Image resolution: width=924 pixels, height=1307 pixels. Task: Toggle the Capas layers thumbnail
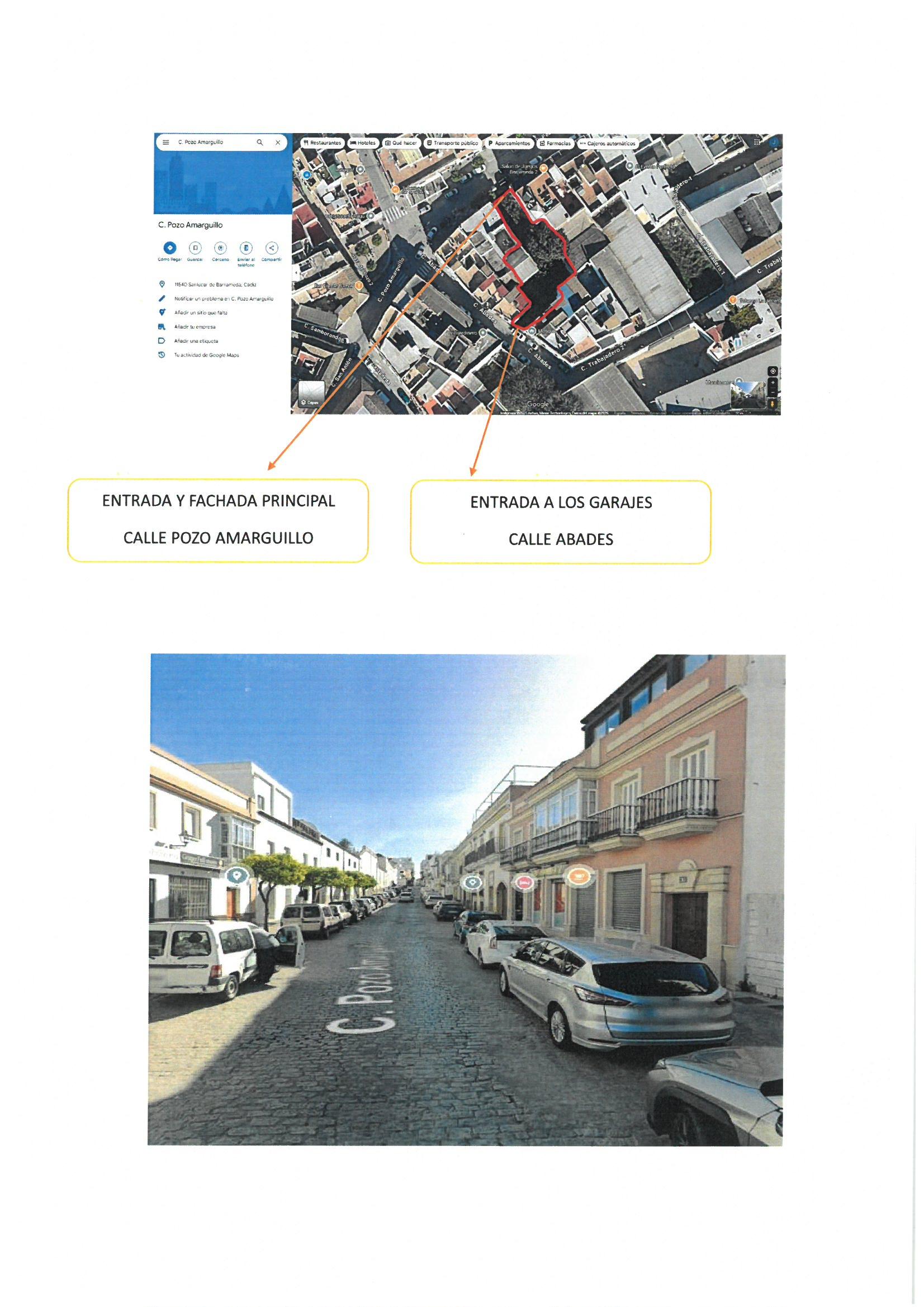(x=311, y=394)
